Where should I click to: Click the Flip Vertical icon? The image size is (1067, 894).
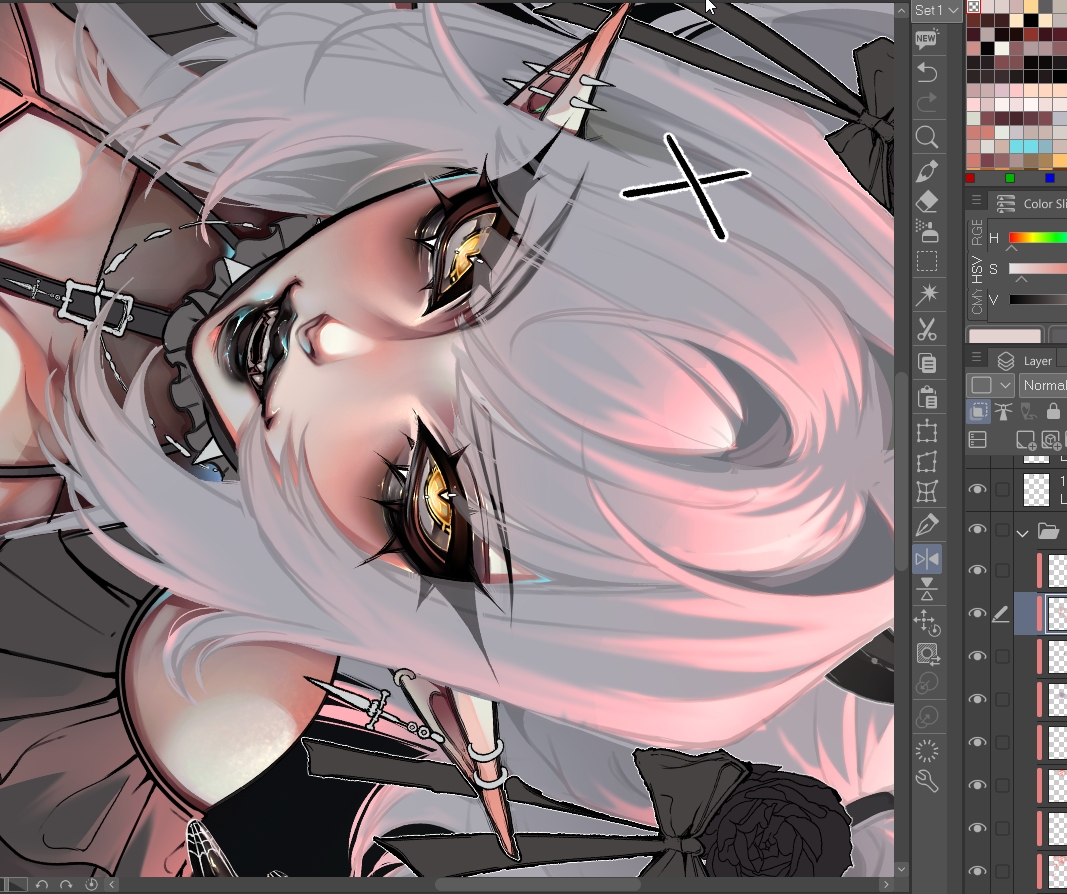[x=927, y=589]
